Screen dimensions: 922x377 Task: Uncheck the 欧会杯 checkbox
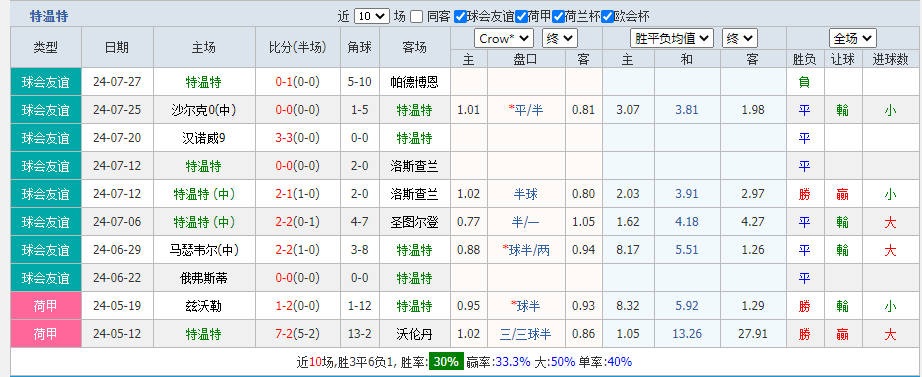(608, 16)
